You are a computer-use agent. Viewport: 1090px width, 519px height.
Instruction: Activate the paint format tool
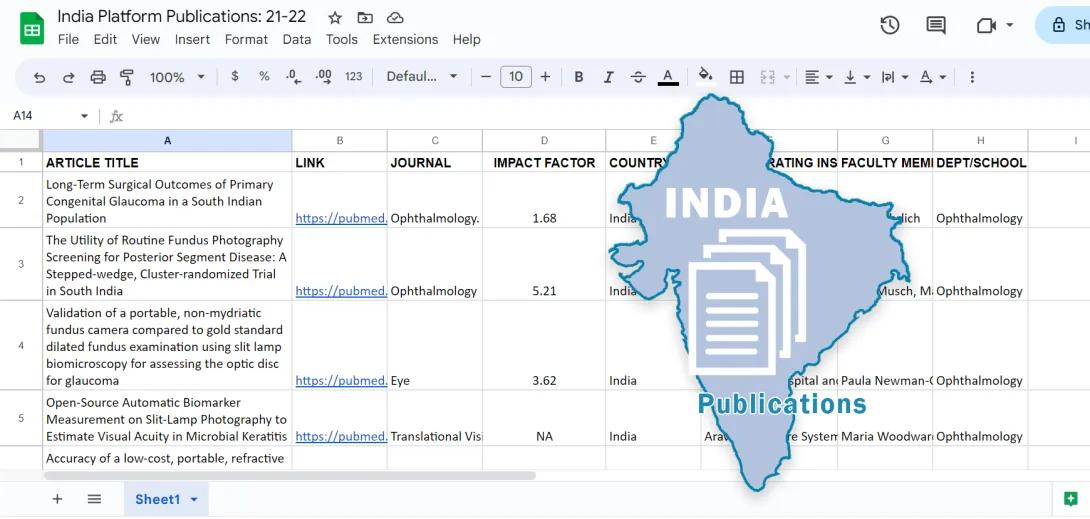click(x=127, y=77)
